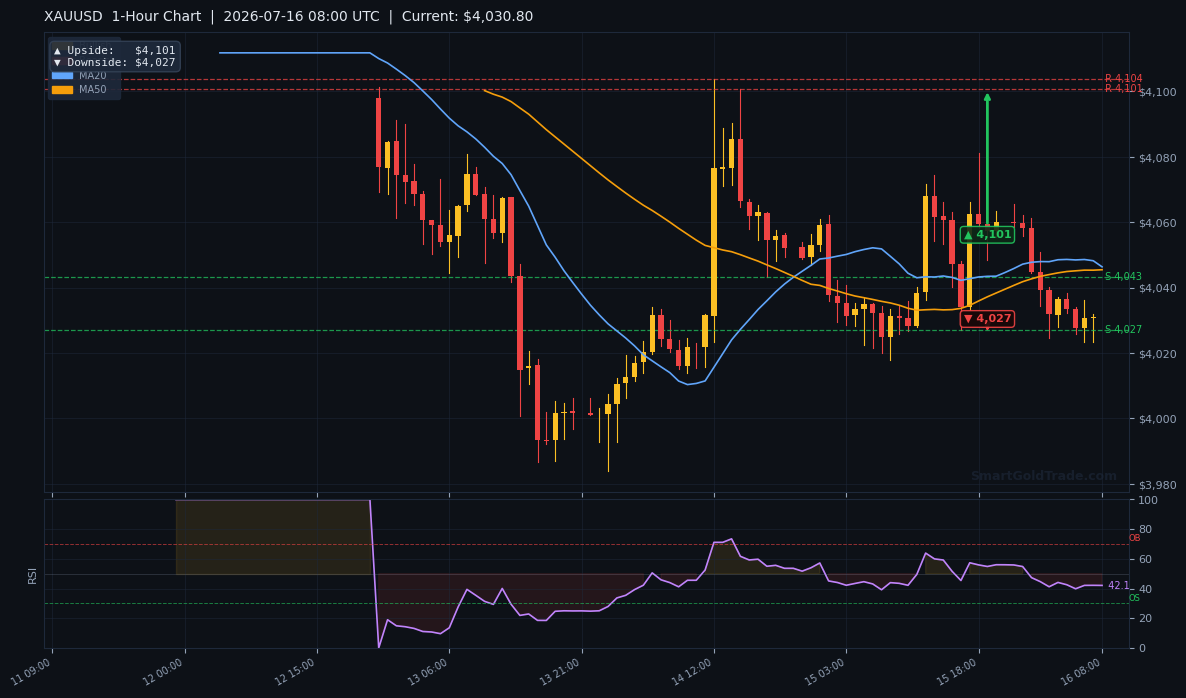The height and width of the screenshot is (698, 1186).
Task: Click the red 4,027 downside target tag
Action: coord(987,318)
